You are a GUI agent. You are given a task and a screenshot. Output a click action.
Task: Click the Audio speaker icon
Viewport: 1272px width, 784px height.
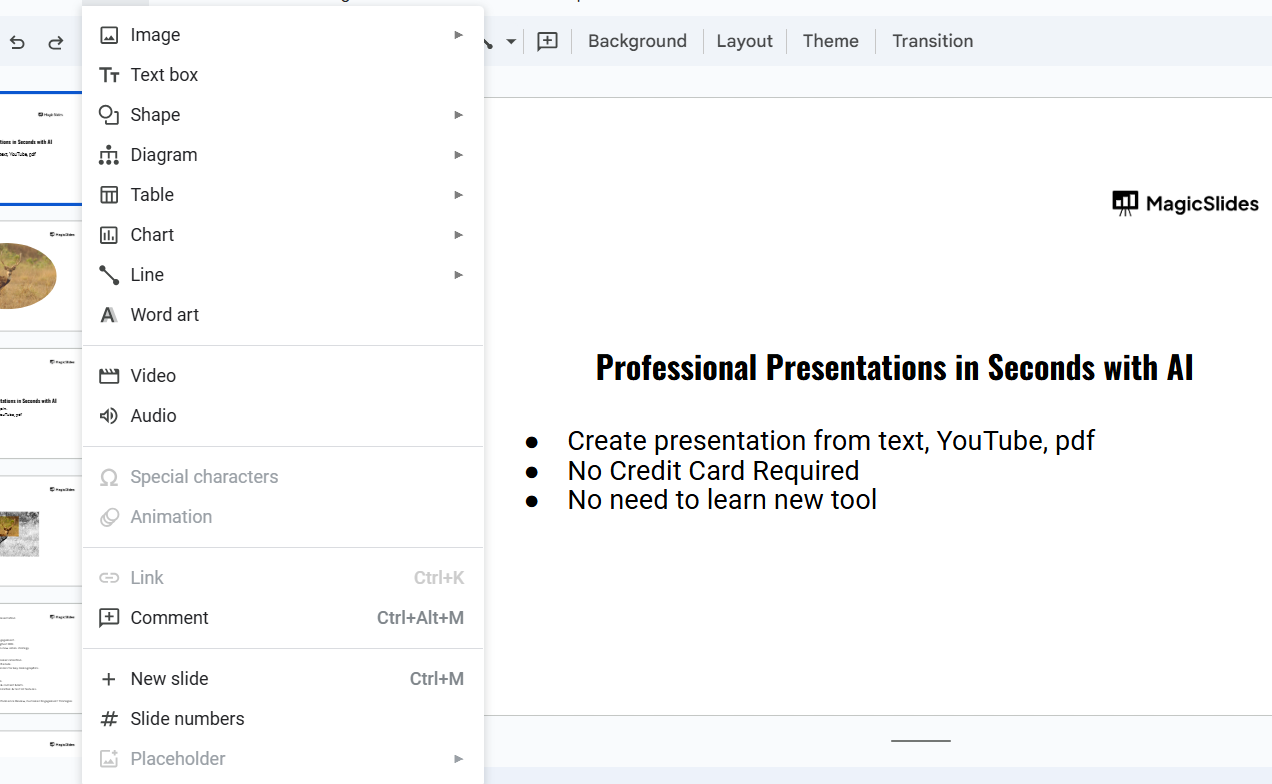[x=109, y=416]
